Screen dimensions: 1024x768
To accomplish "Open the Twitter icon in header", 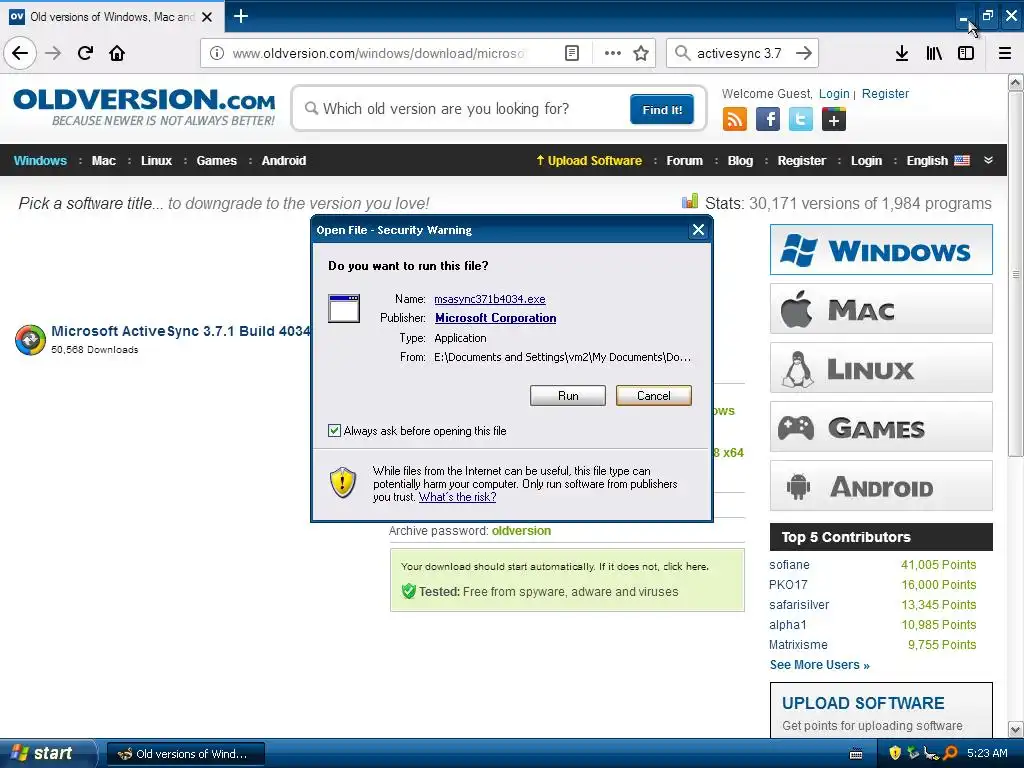I will [801, 120].
